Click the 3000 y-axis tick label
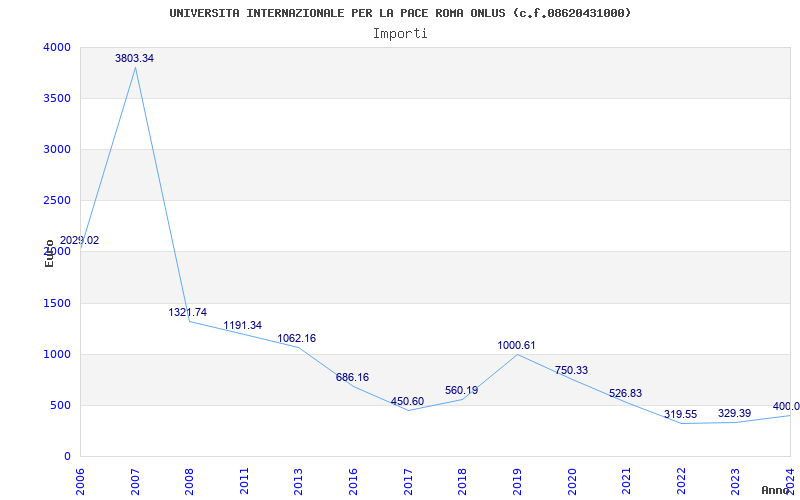Image resolution: width=800 pixels, height=500 pixels. point(57,149)
